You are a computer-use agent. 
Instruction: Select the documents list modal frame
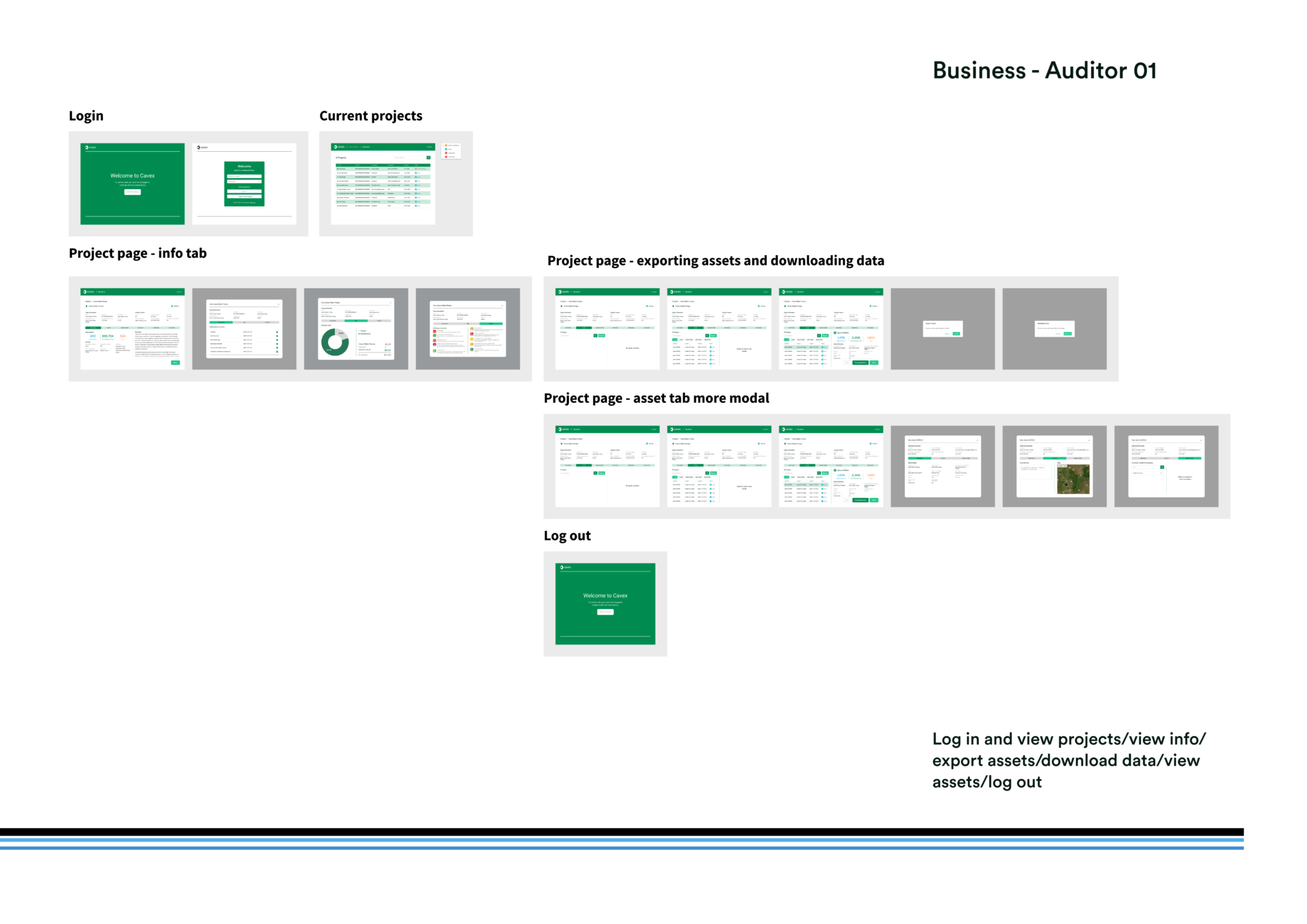point(244,329)
